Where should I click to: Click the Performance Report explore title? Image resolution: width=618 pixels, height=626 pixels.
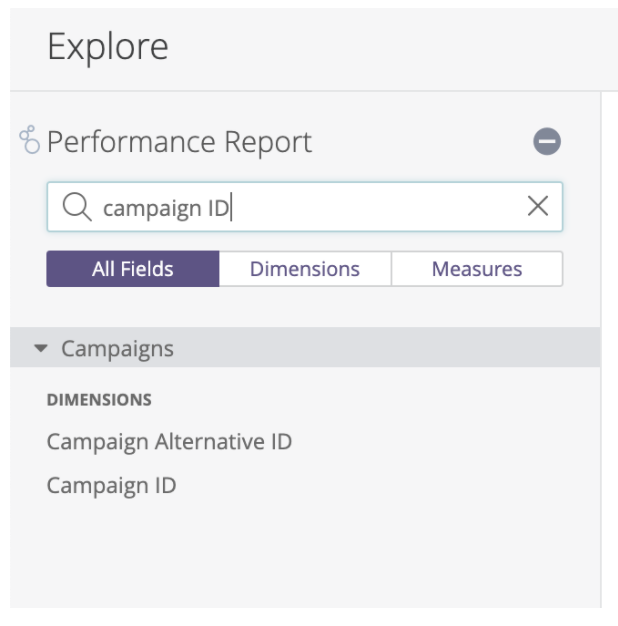[180, 142]
